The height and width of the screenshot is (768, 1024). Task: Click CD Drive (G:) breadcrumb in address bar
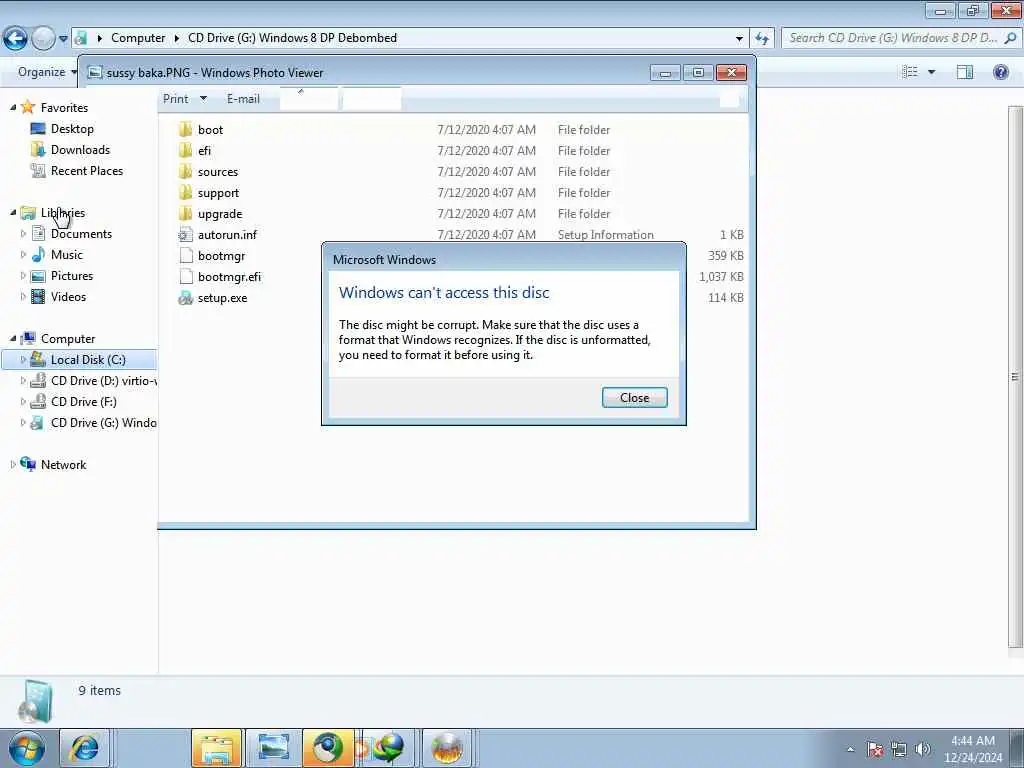click(x=292, y=38)
